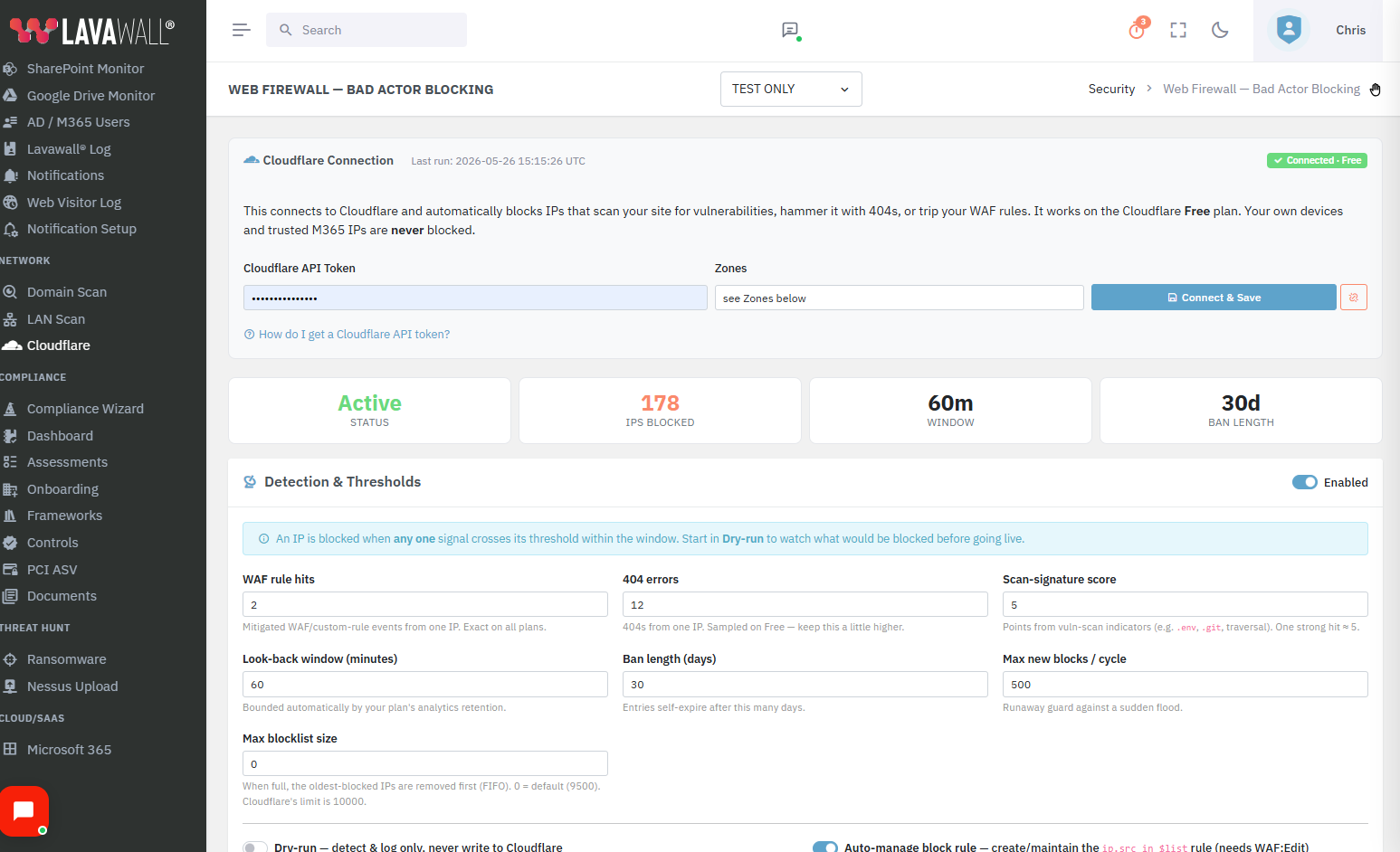
Task: Open Notifications in the sidebar
Action: (65, 175)
